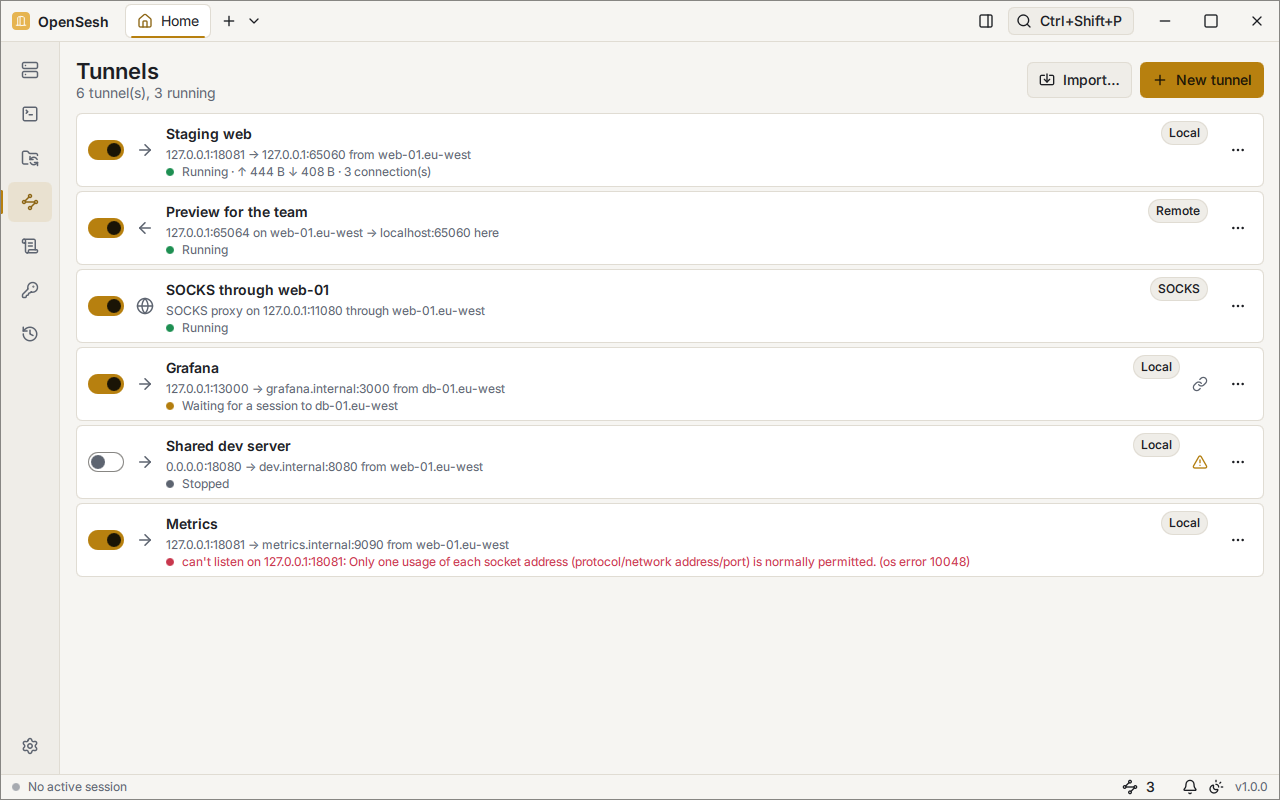Toggle the side panel layout icon
This screenshot has height=800, width=1280.
(986, 21)
